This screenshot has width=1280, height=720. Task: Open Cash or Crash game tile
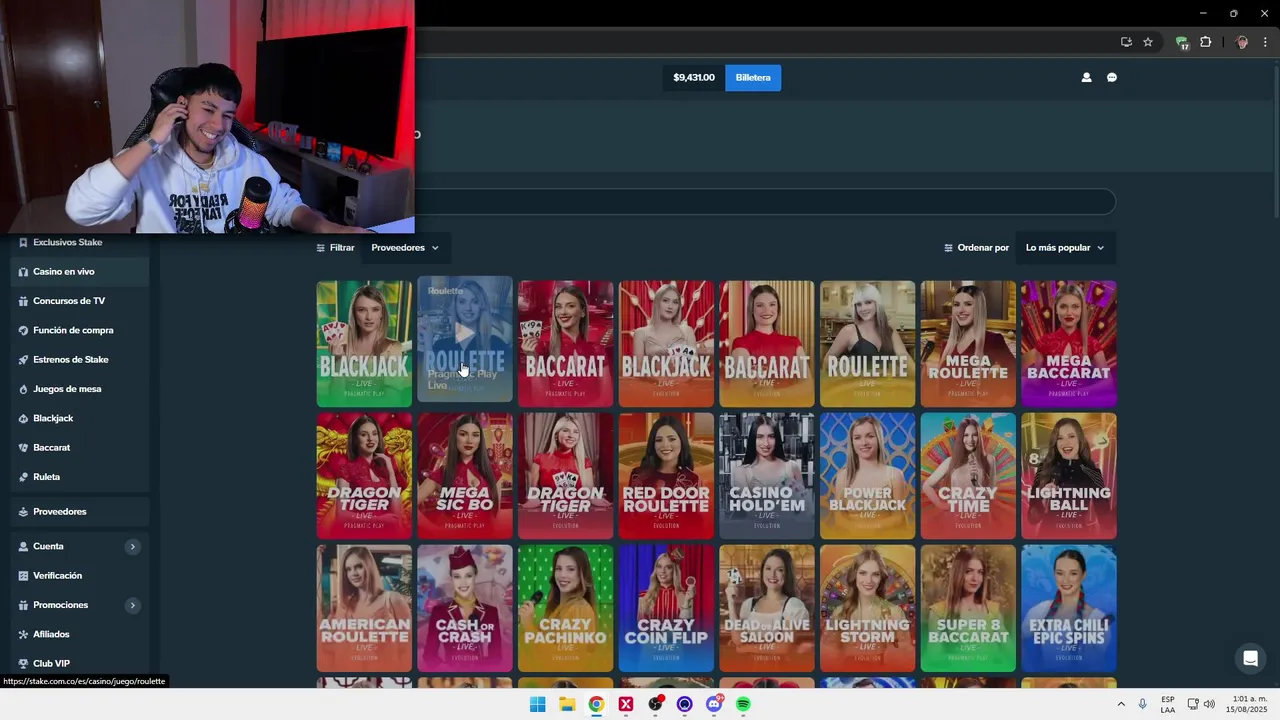pyautogui.click(x=465, y=608)
